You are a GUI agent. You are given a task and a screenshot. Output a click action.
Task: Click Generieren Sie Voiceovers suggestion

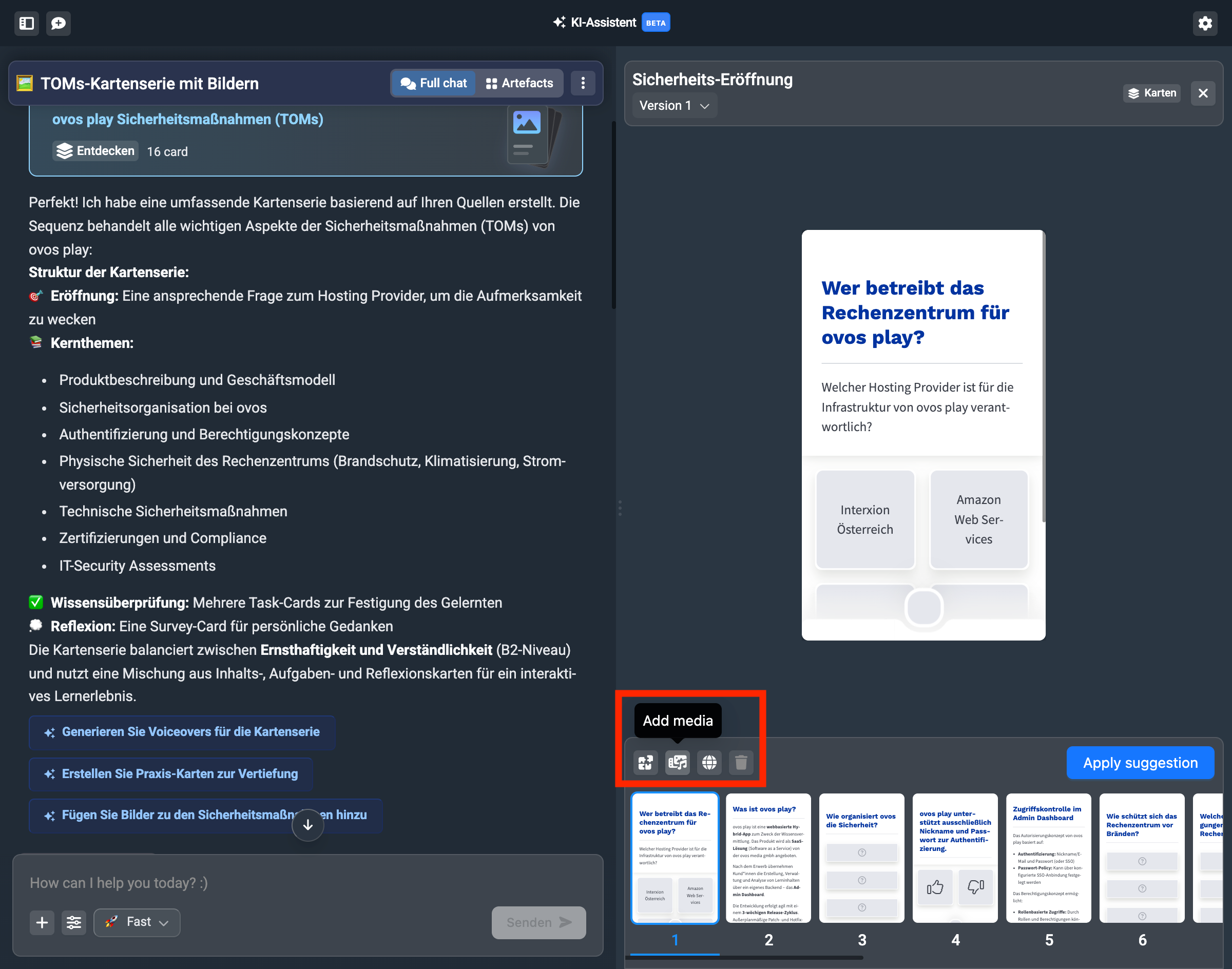coord(182,732)
